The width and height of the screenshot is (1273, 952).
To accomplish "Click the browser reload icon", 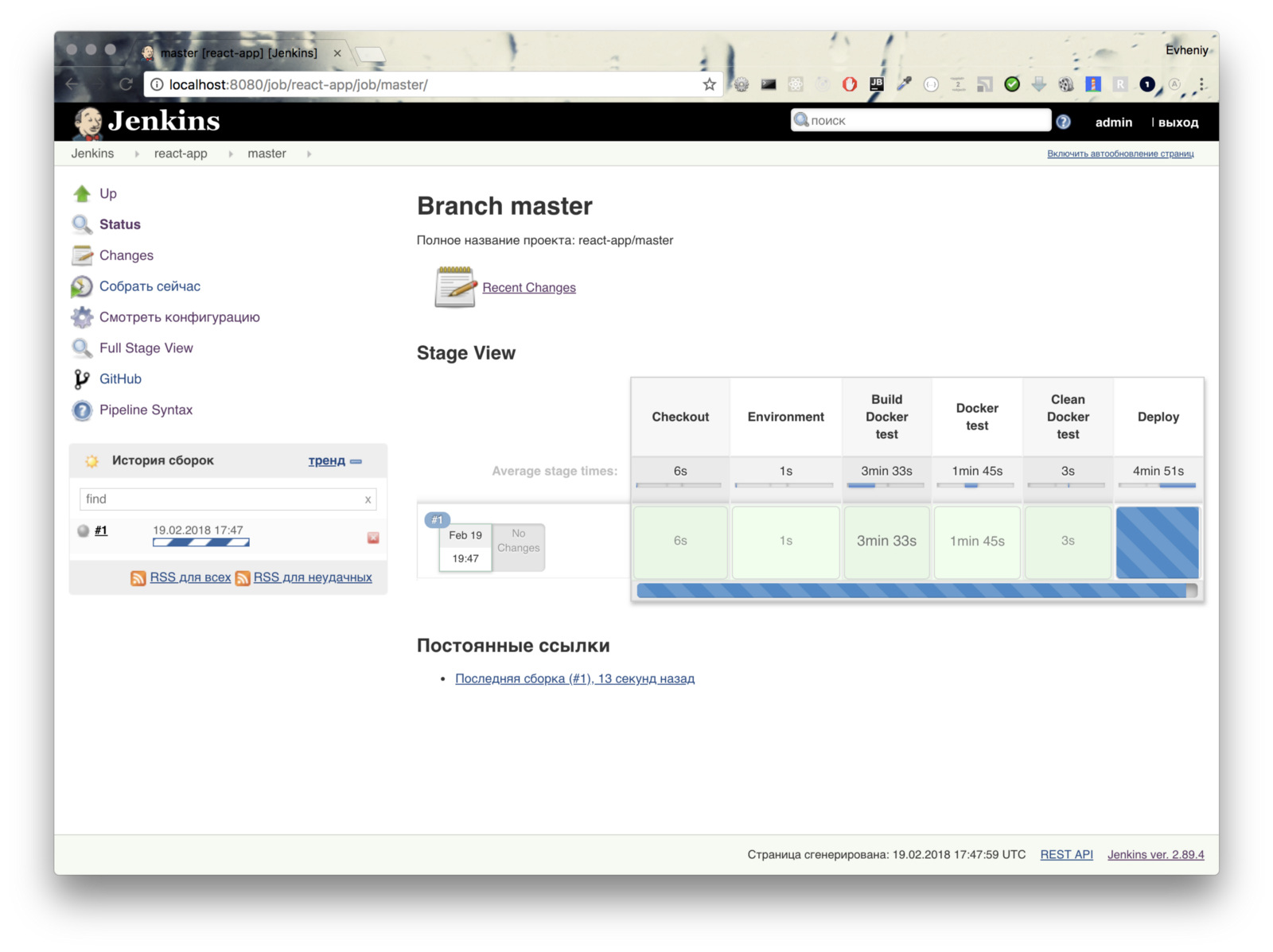I will point(126,84).
